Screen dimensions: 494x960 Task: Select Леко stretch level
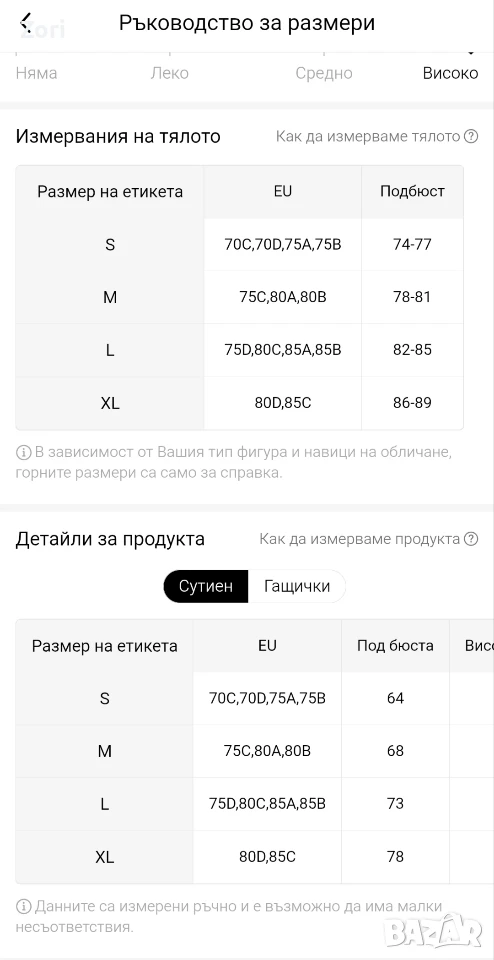pos(170,73)
